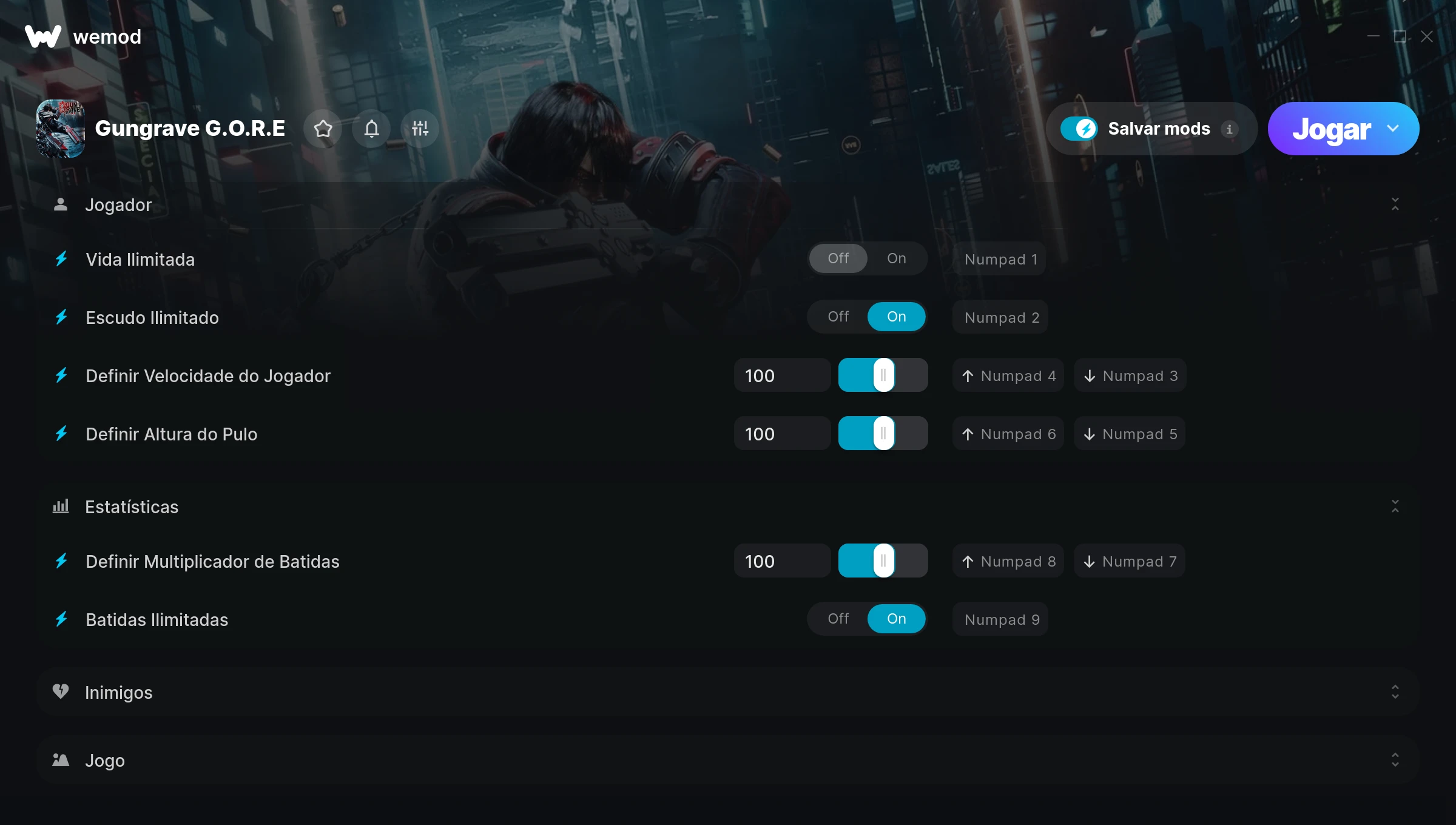1456x825 pixels.
Task: Click the Gungrave G.O.R.E game thumbnail
Action: 61,129
